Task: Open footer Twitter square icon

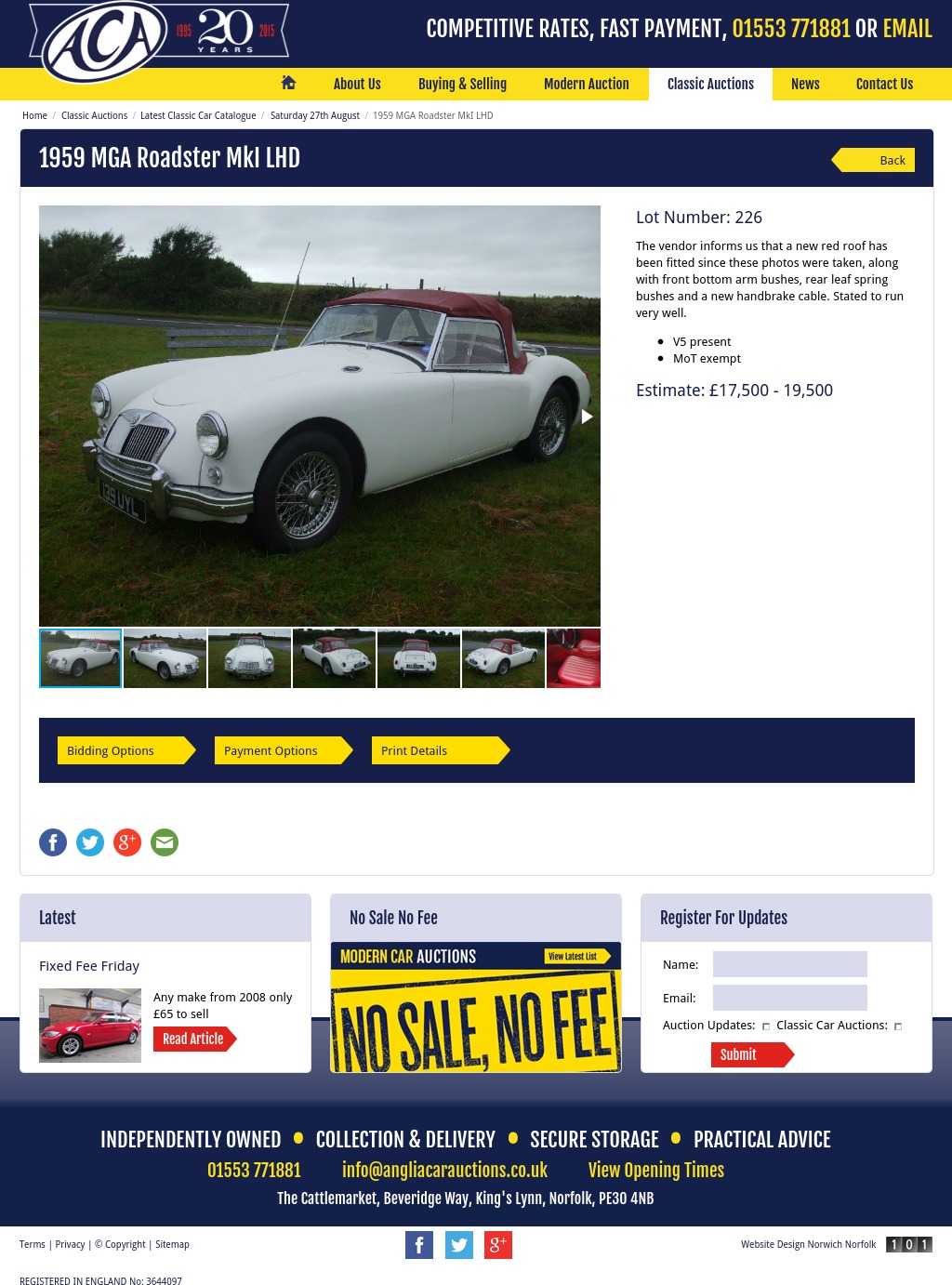Action: pos(459,1245)
